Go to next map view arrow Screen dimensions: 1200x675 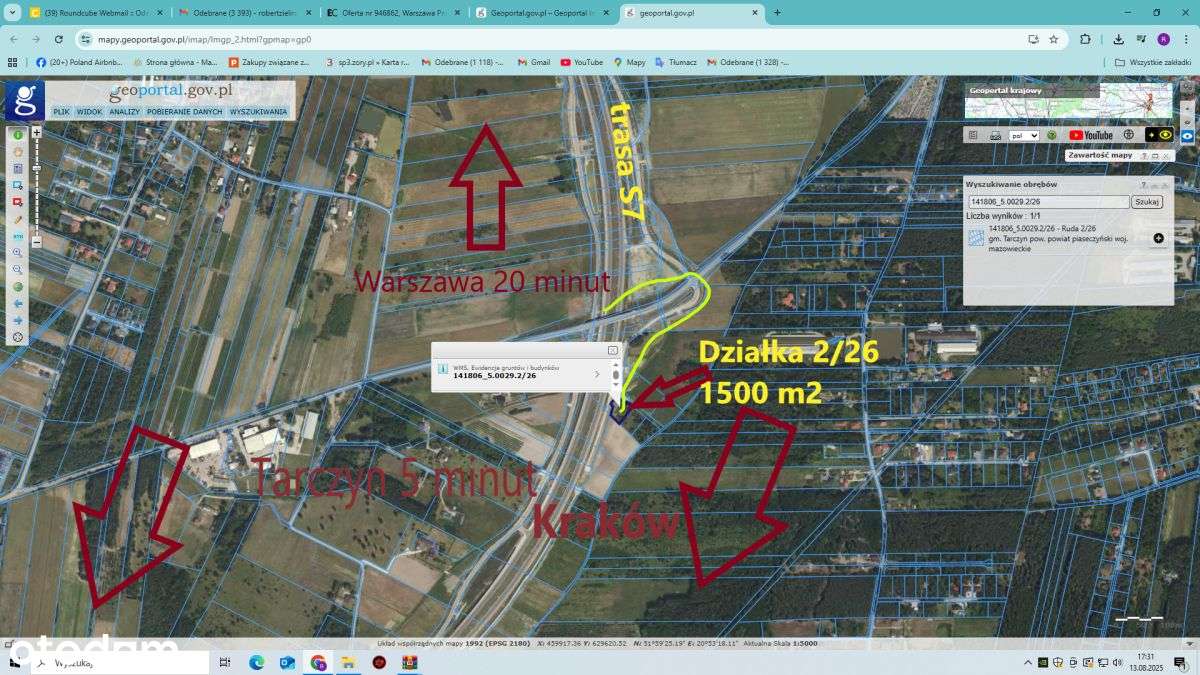pos(18,321)
